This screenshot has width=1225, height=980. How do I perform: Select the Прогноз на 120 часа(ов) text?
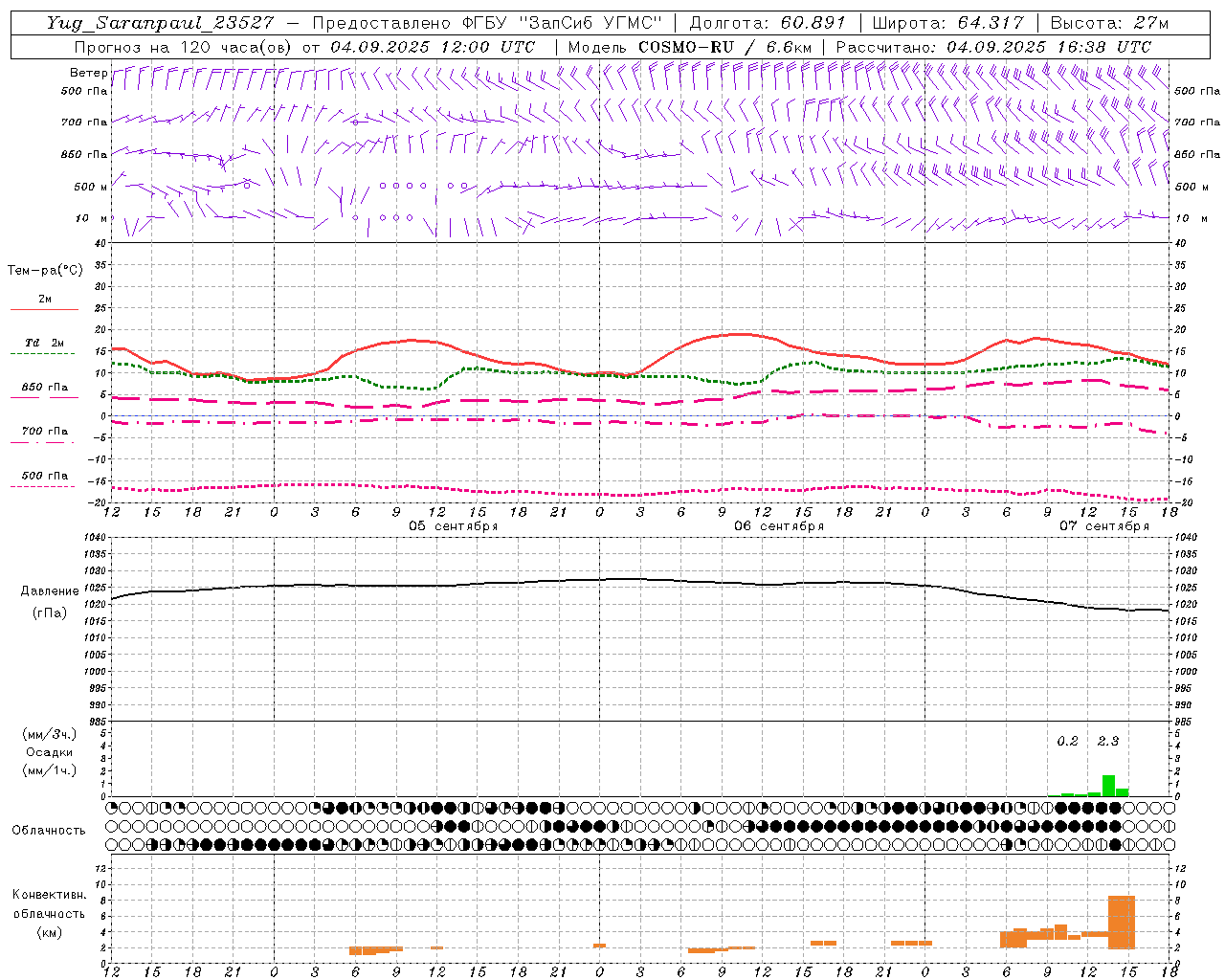point(182,47)
